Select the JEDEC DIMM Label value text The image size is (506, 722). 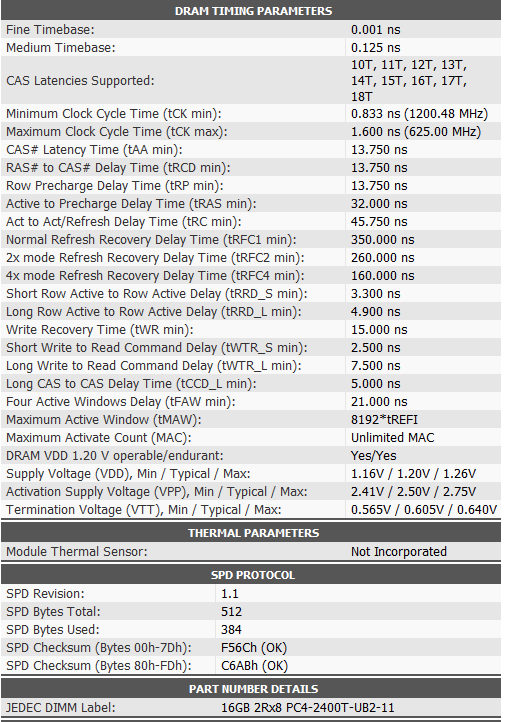308,708
